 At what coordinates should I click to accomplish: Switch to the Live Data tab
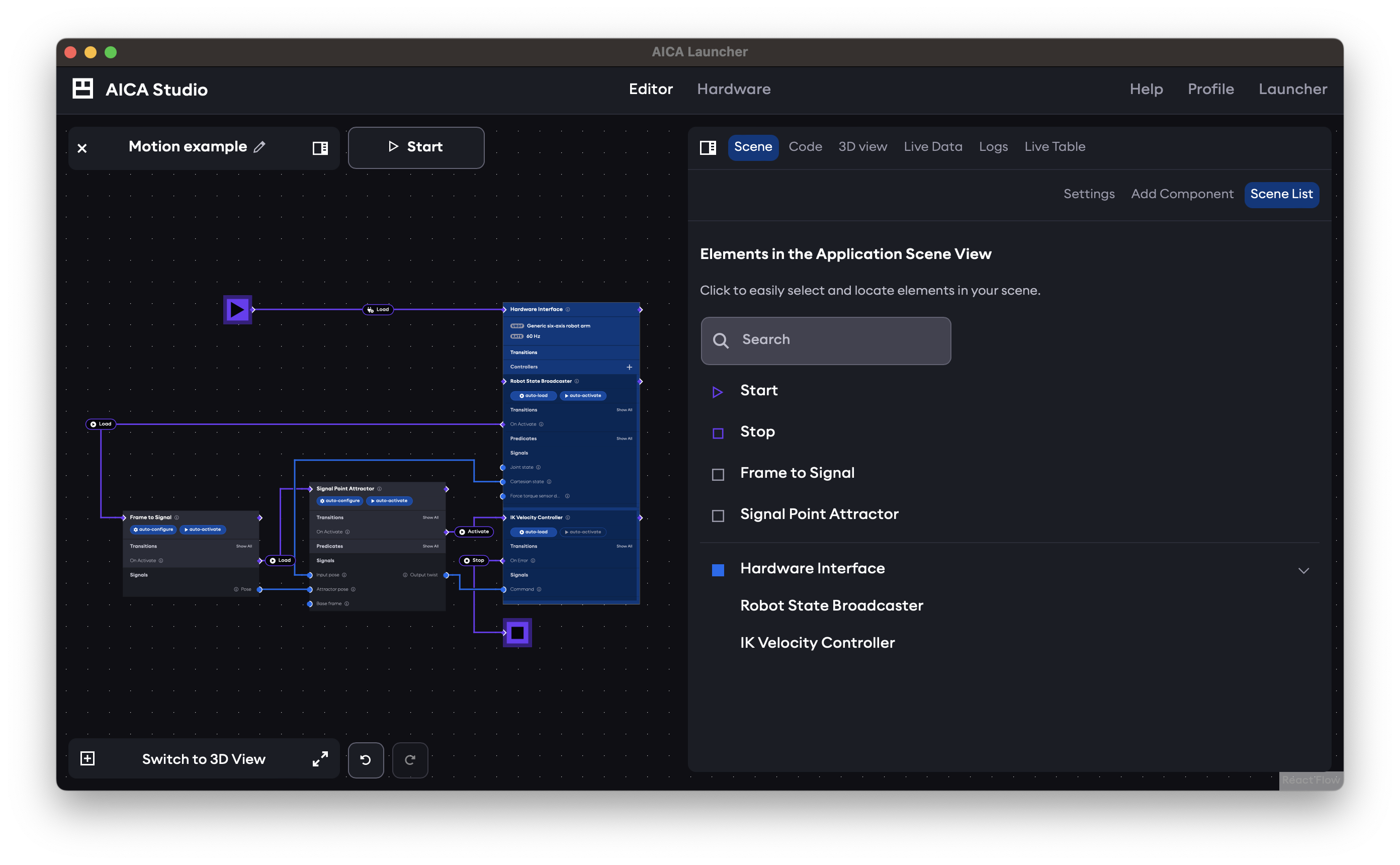[933, 147]
